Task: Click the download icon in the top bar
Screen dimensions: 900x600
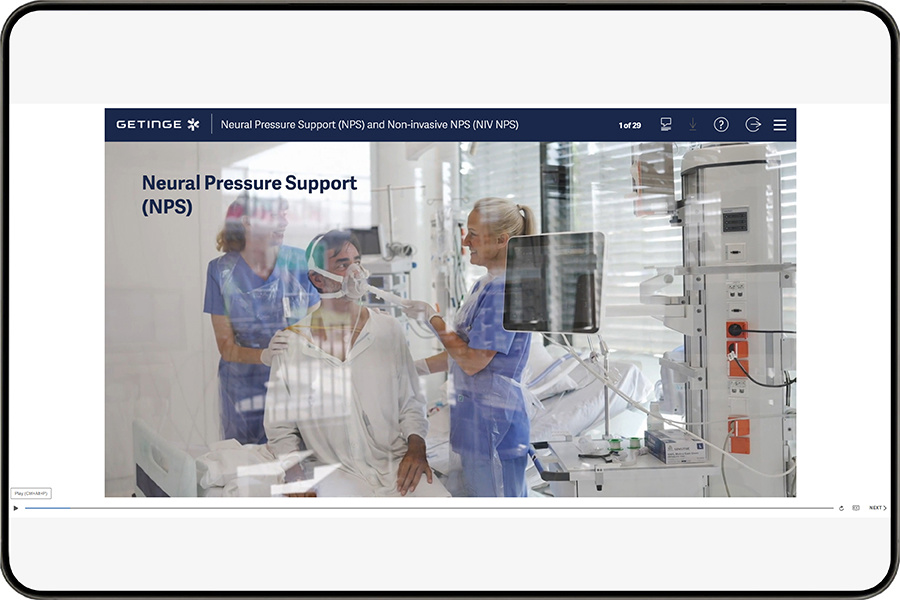Action: click(x=692, y=124)
